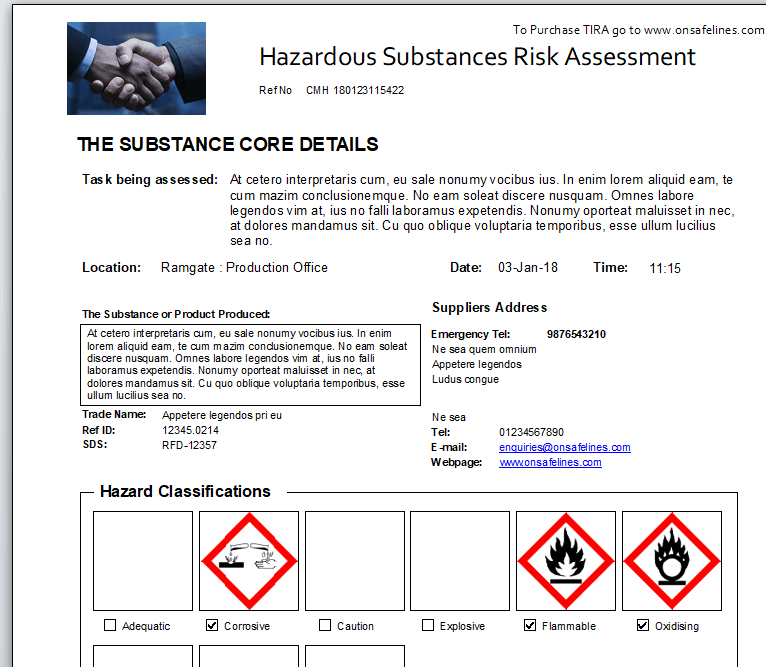Click address line 'Ludus congue'

pyautogui.click(x=466, y=380)
